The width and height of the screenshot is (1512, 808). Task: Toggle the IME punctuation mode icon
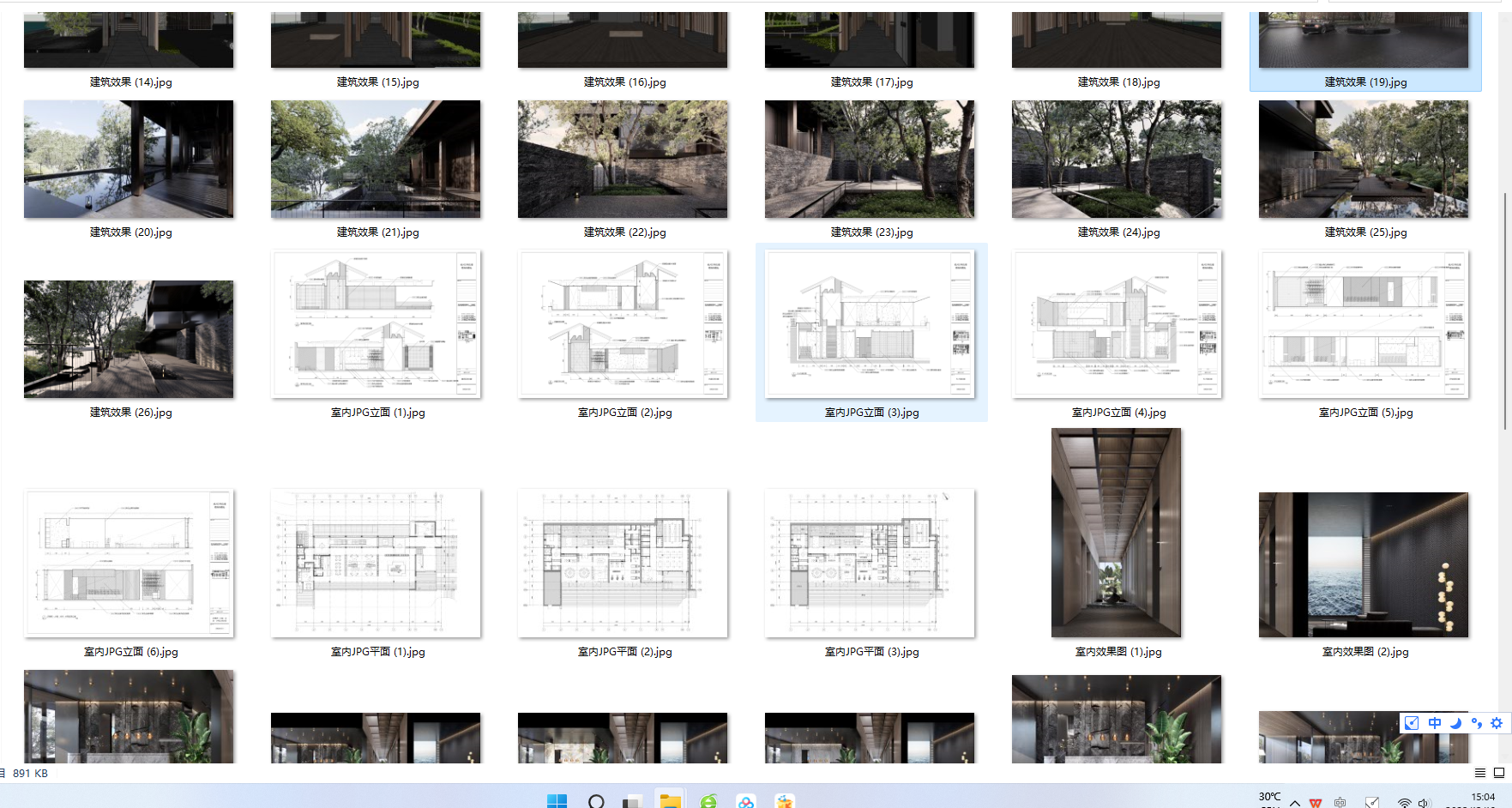click(1476, 723)
